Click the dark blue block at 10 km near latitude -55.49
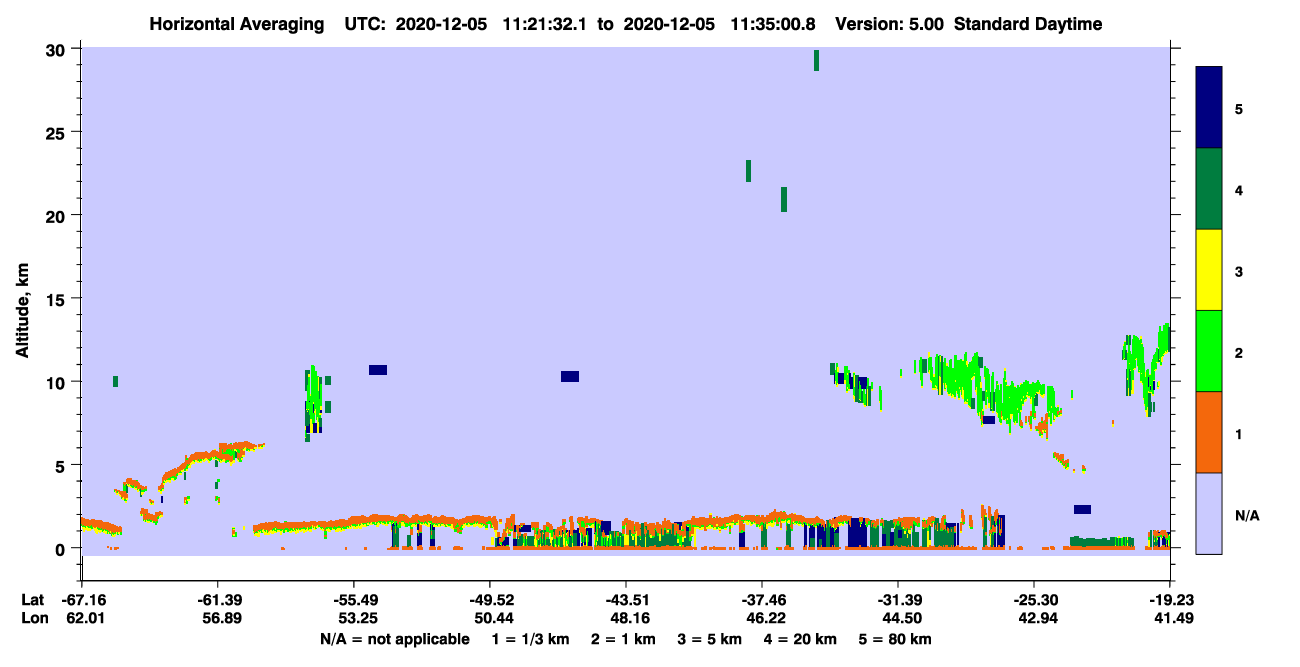 pos(378,370)
